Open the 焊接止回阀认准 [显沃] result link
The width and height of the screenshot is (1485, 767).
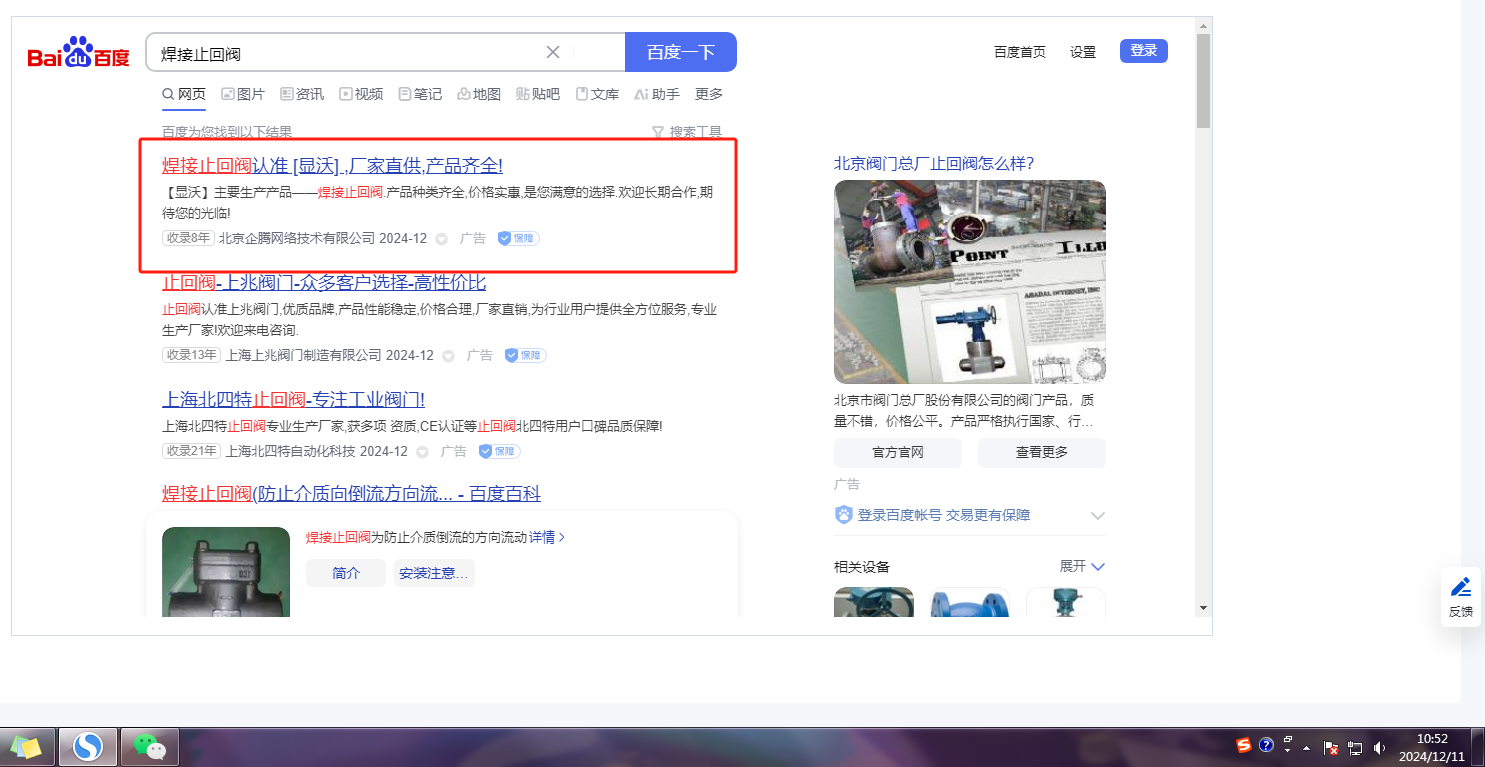(x=332, y=166)
